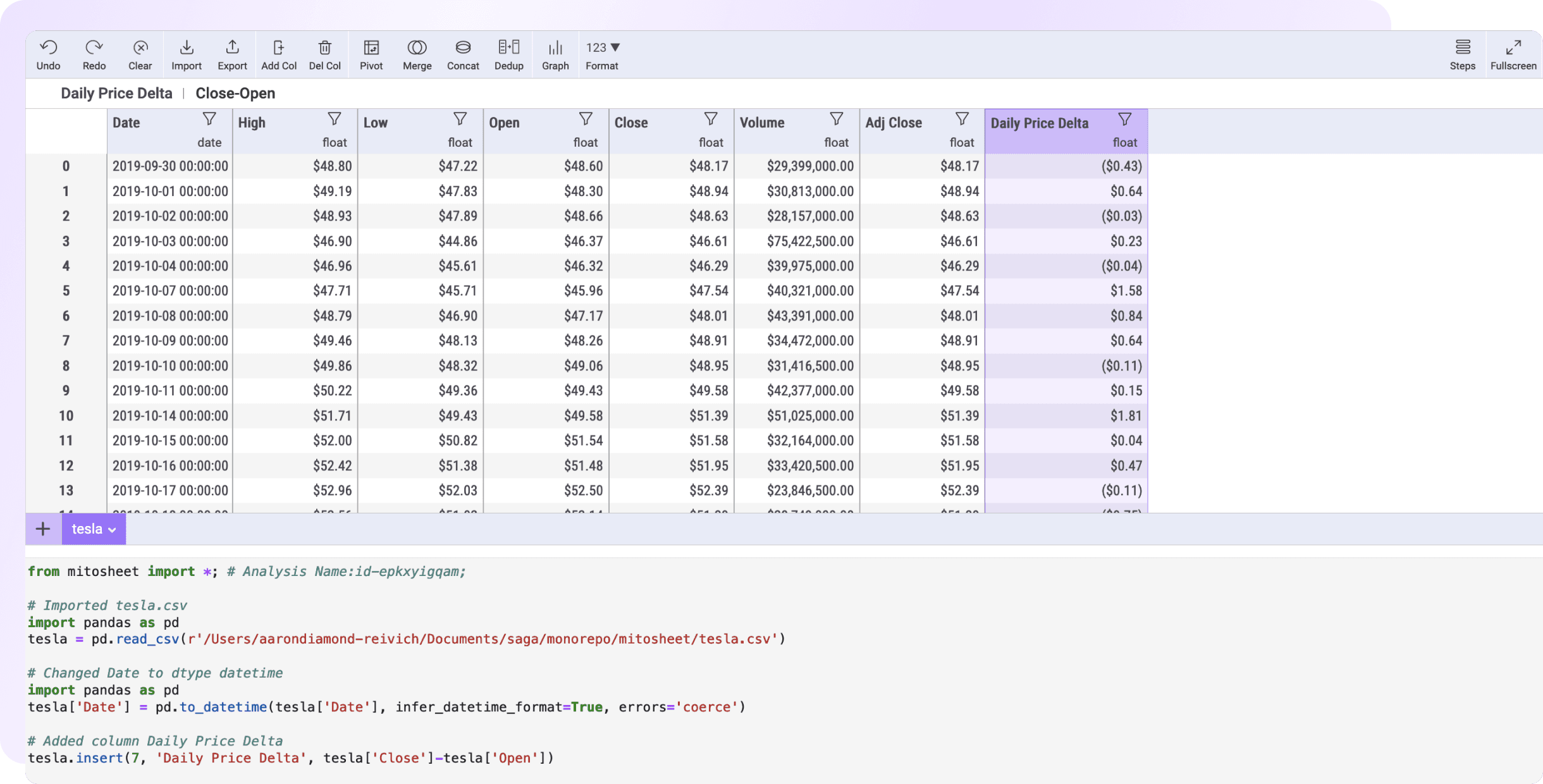Add a new sheet using the plus button
1543x784 pixels.
(x=42, y=529)
